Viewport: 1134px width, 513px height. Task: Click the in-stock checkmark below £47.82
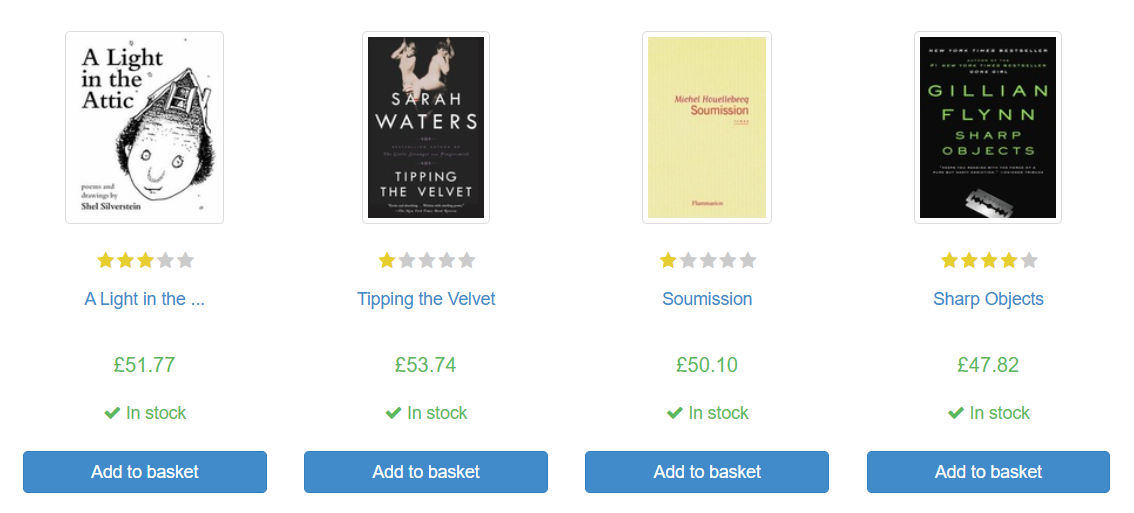click(x=955, y=413)
